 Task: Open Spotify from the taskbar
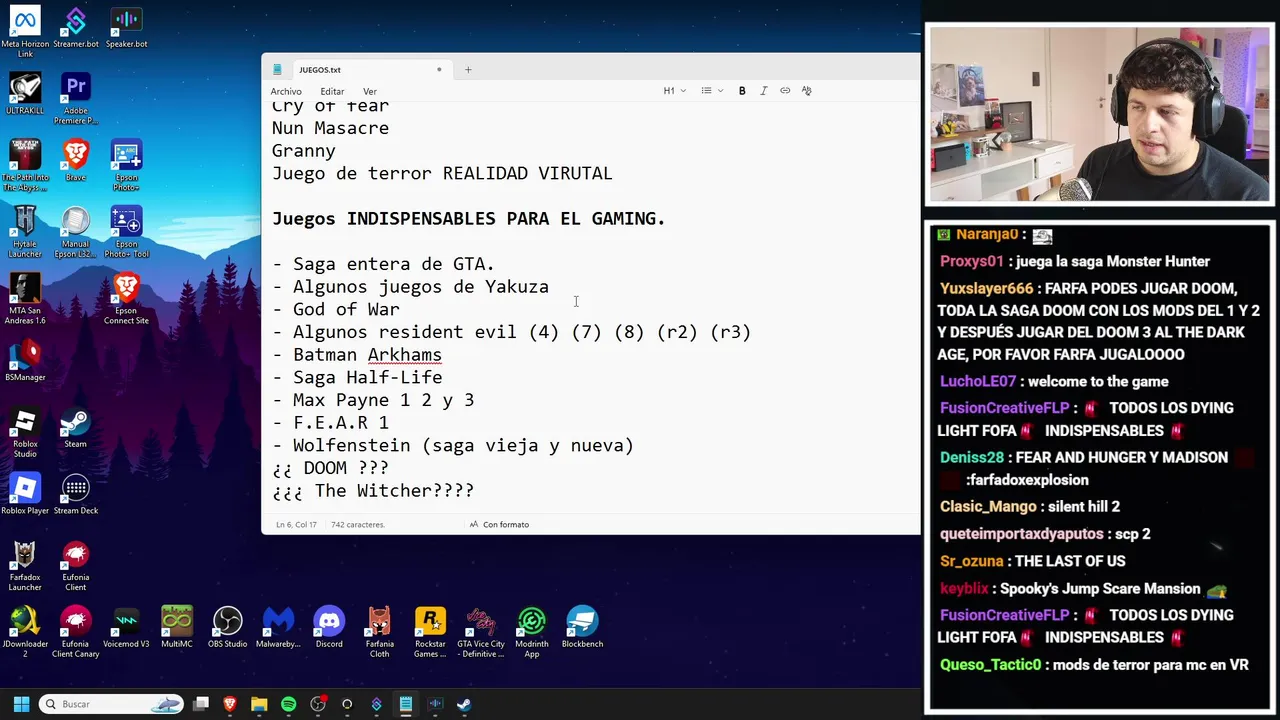[289, 704]
